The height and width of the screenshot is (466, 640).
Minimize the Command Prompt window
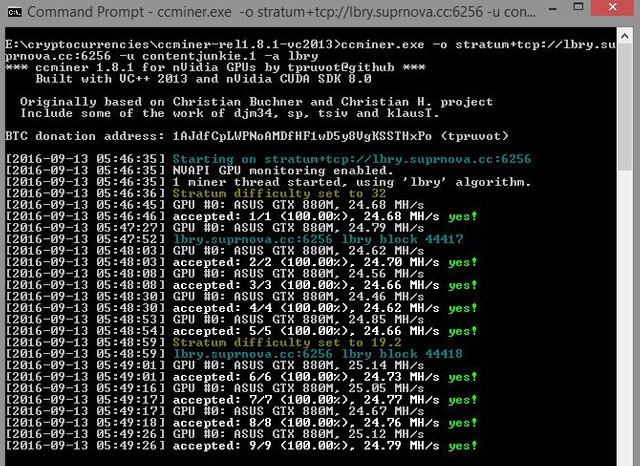tap(553, 8)
